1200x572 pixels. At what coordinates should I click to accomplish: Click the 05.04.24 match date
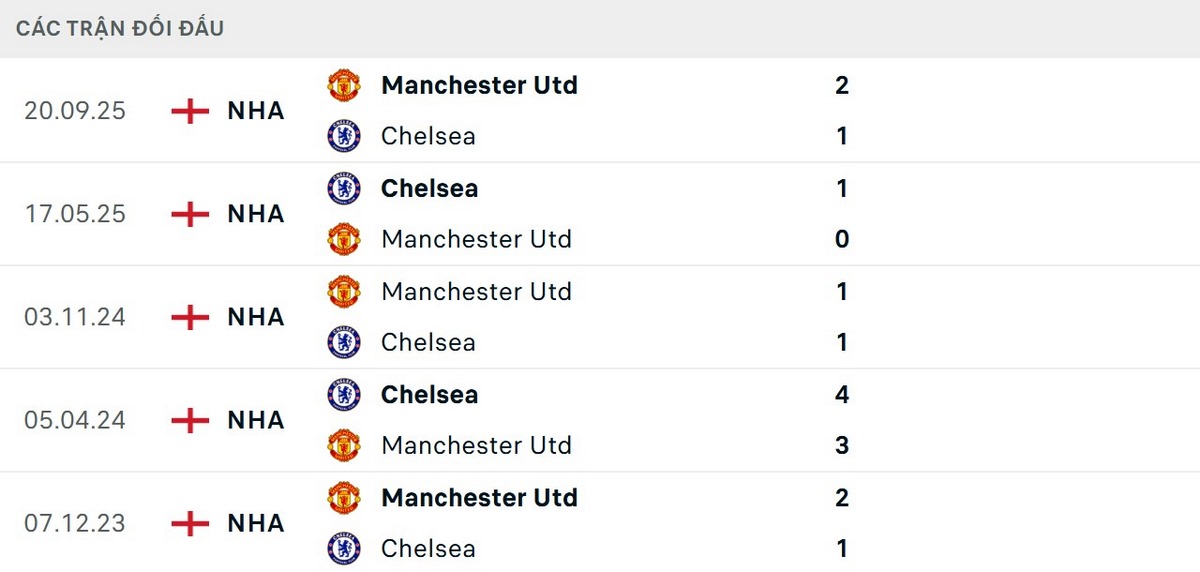[x=75, y=420]
